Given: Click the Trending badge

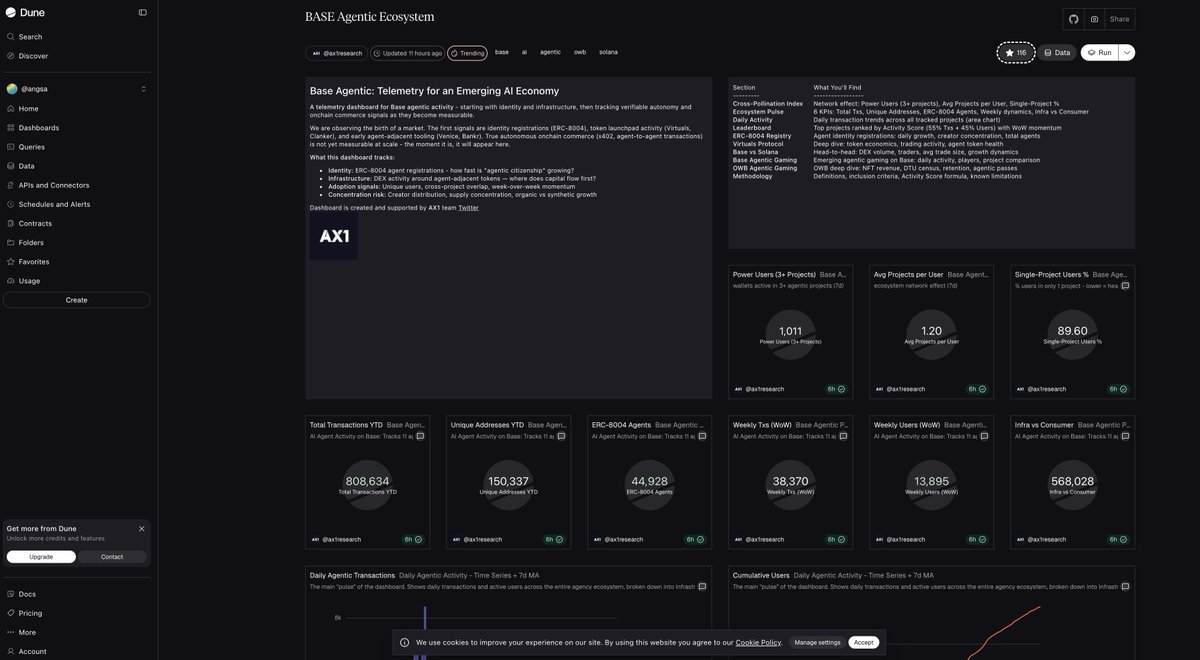Looking at the screenshot, I should coord(467,53).
